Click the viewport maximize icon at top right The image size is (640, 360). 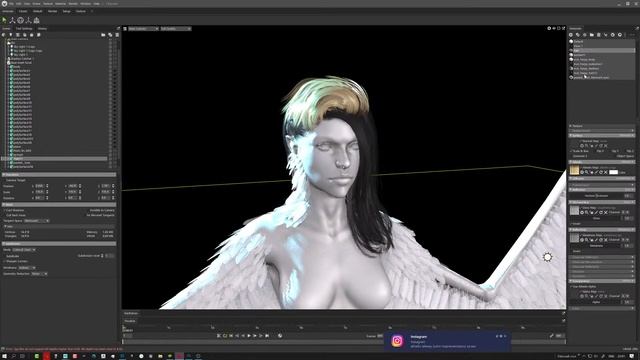[x=564, y=29]
